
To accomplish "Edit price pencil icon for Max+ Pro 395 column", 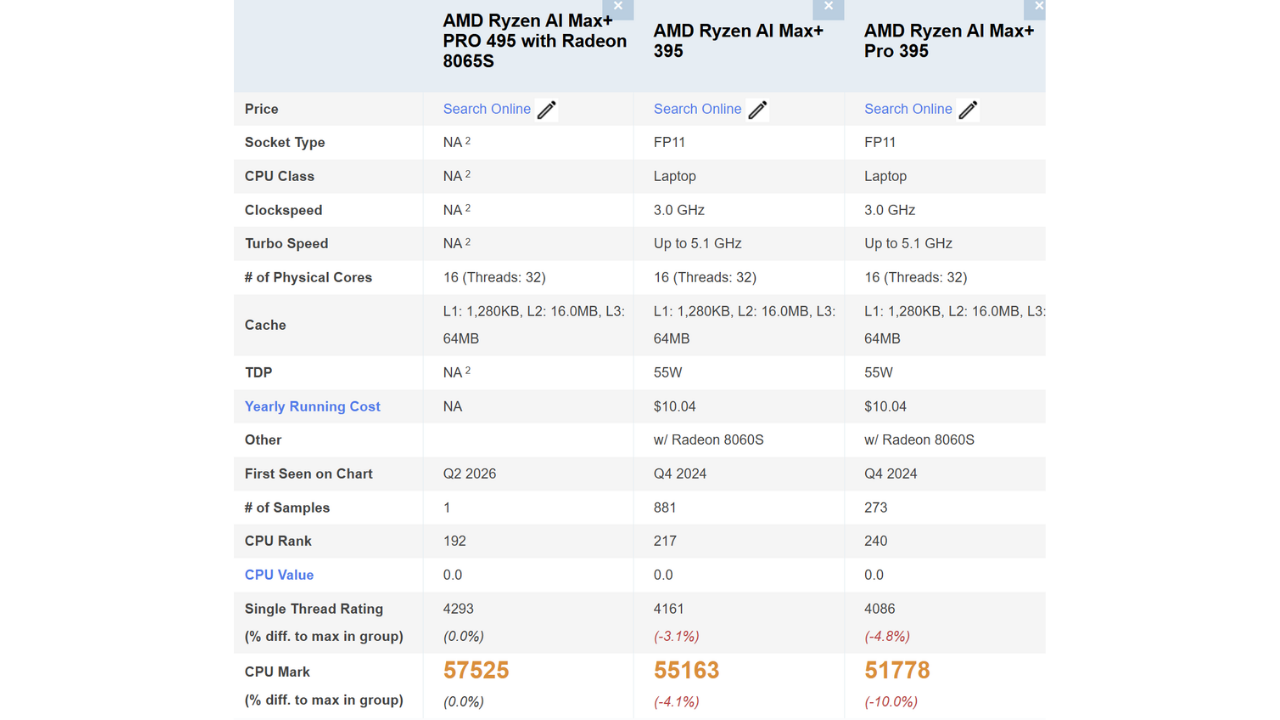I will pyautogui.click(x=968, y=110).
